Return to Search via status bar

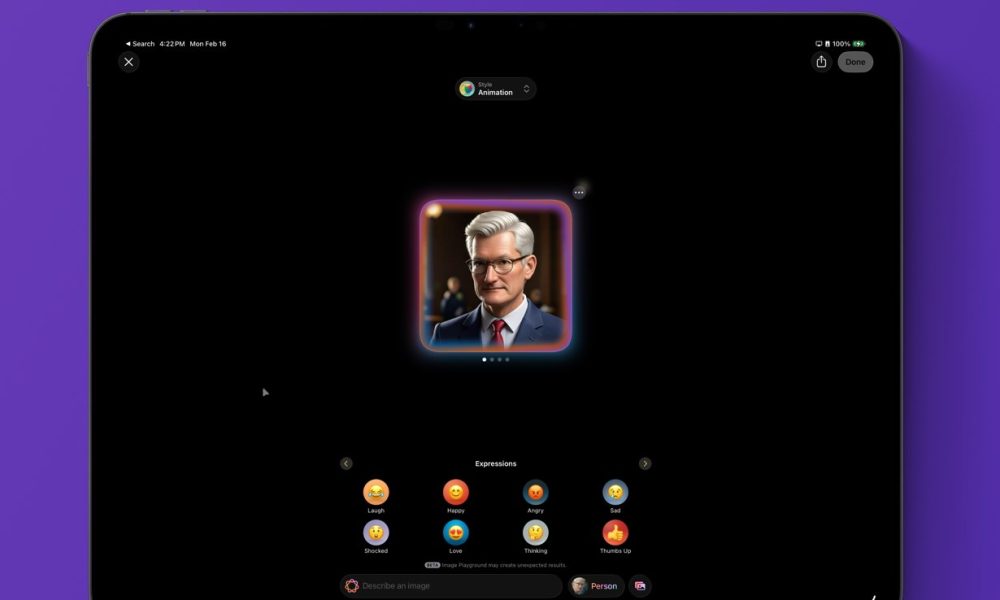[140, 44]
